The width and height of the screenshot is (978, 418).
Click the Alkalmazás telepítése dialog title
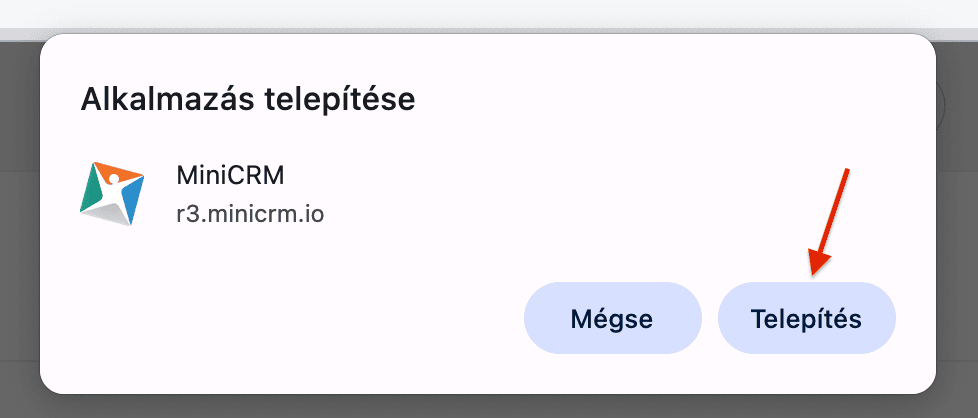[x=247, y=100]
